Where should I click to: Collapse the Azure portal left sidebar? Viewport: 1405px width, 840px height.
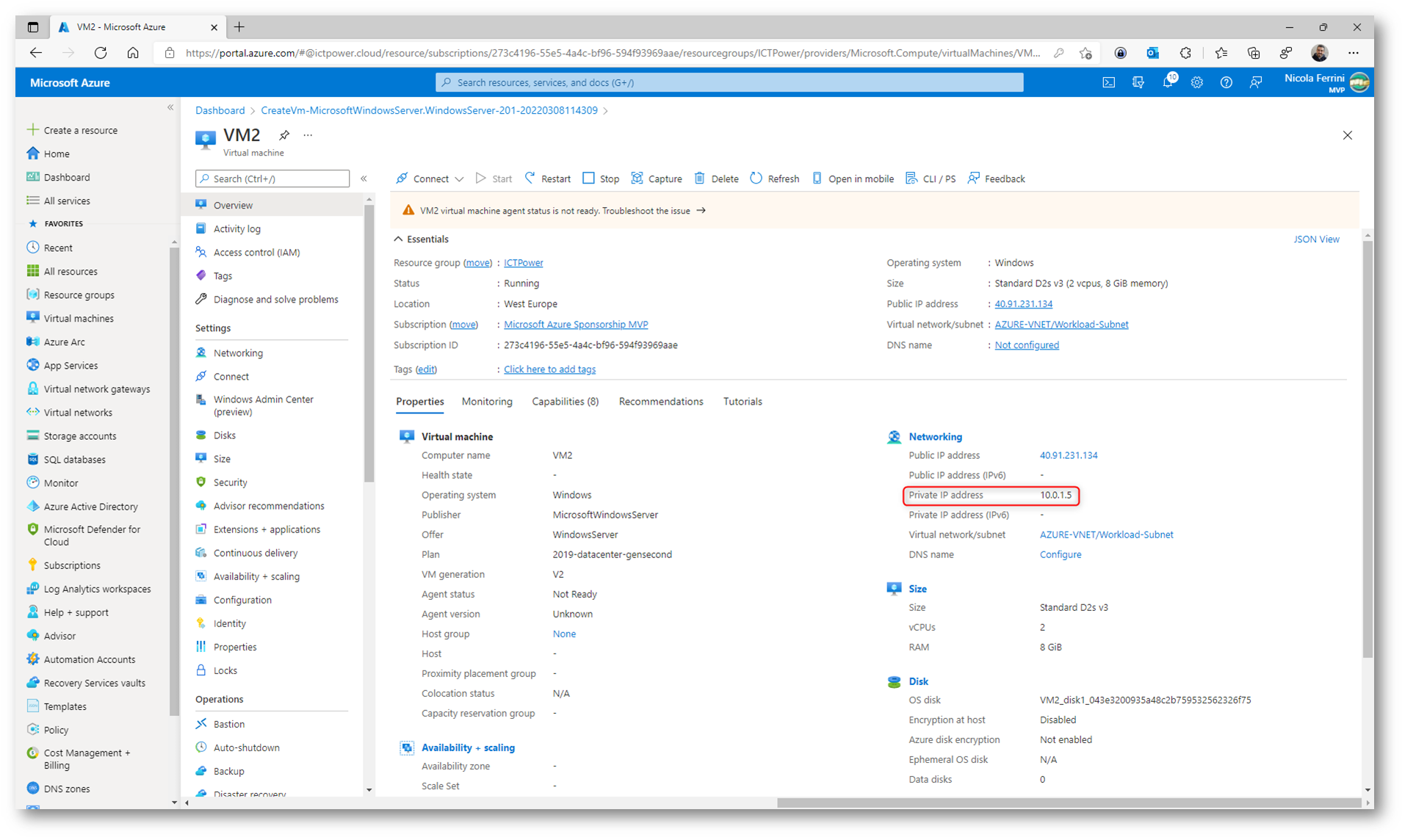tap(170, 107)
